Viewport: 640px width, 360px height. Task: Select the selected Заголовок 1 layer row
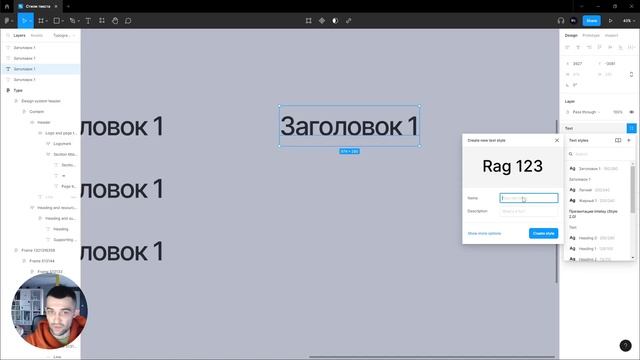40,69
